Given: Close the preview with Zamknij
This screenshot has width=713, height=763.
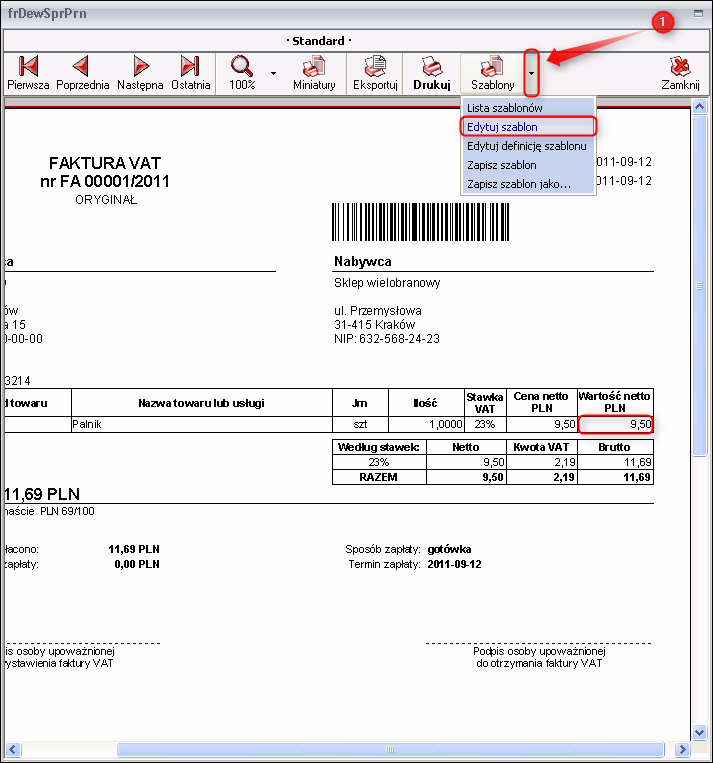Looking at the screenshot, I should click(680, 73).
